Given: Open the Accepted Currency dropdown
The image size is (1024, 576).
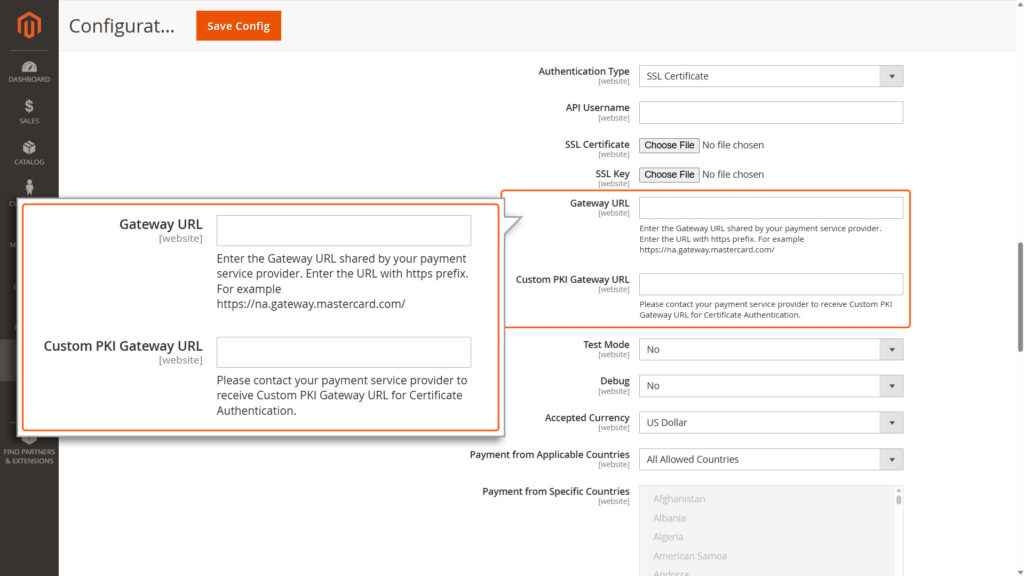Looking at the screenshot, I should point(770,422).
